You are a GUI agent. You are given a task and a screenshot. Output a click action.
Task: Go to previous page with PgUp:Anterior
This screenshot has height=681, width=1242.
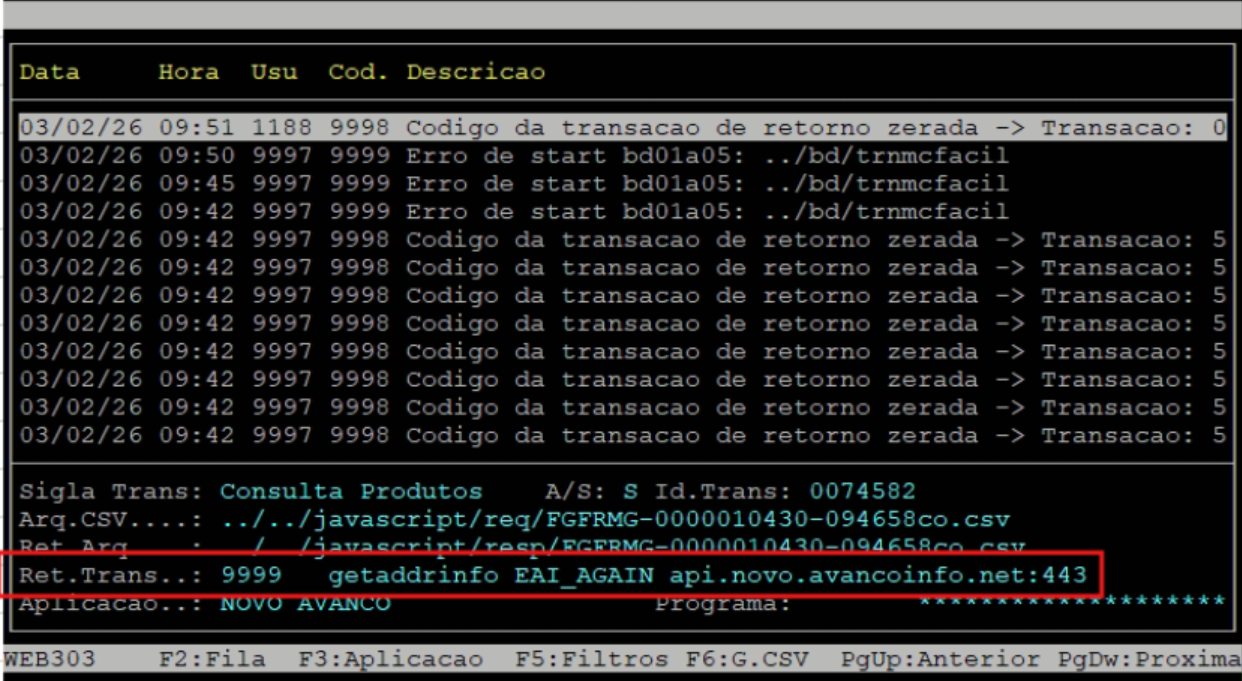940,660
